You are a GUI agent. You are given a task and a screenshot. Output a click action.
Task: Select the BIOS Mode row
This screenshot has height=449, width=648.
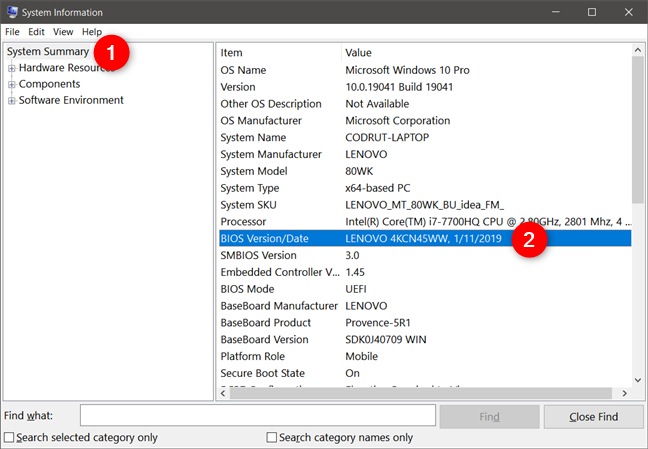point(425,289)
